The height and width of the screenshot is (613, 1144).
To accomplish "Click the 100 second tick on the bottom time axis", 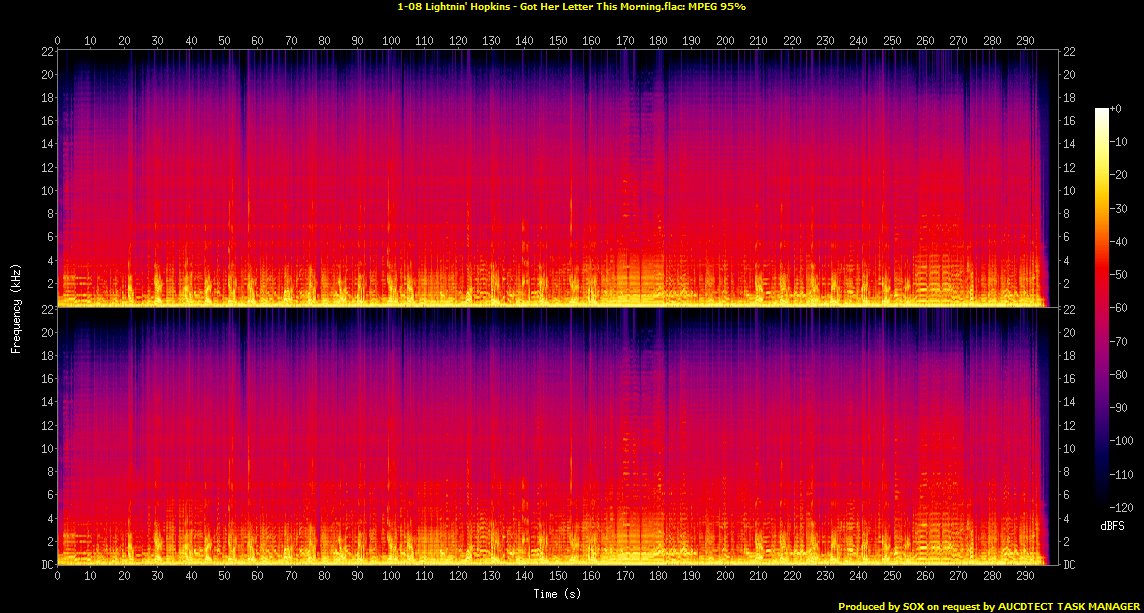I will (x=391, y=577).
